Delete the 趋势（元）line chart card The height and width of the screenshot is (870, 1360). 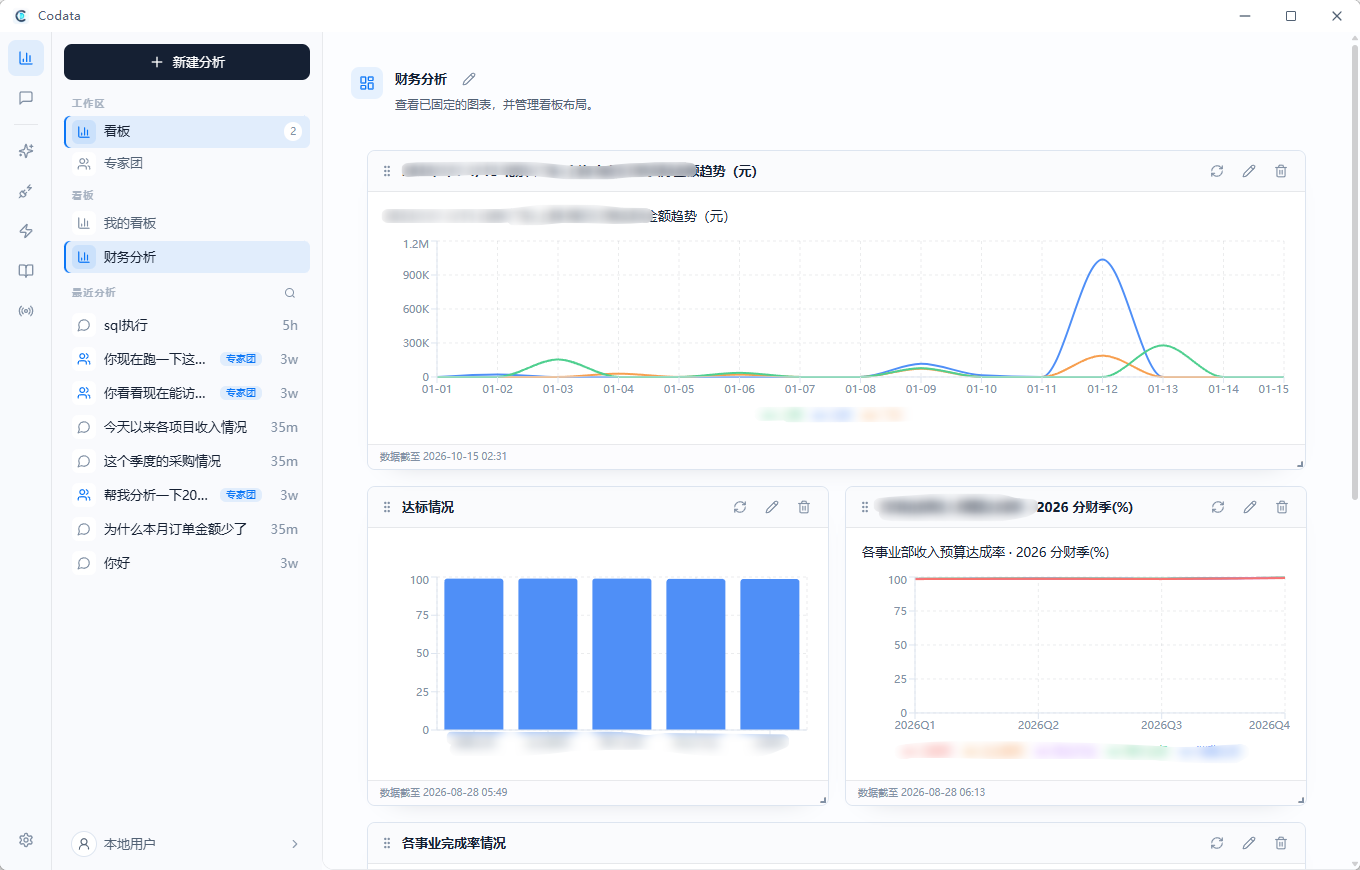(x=1281, y=171)
